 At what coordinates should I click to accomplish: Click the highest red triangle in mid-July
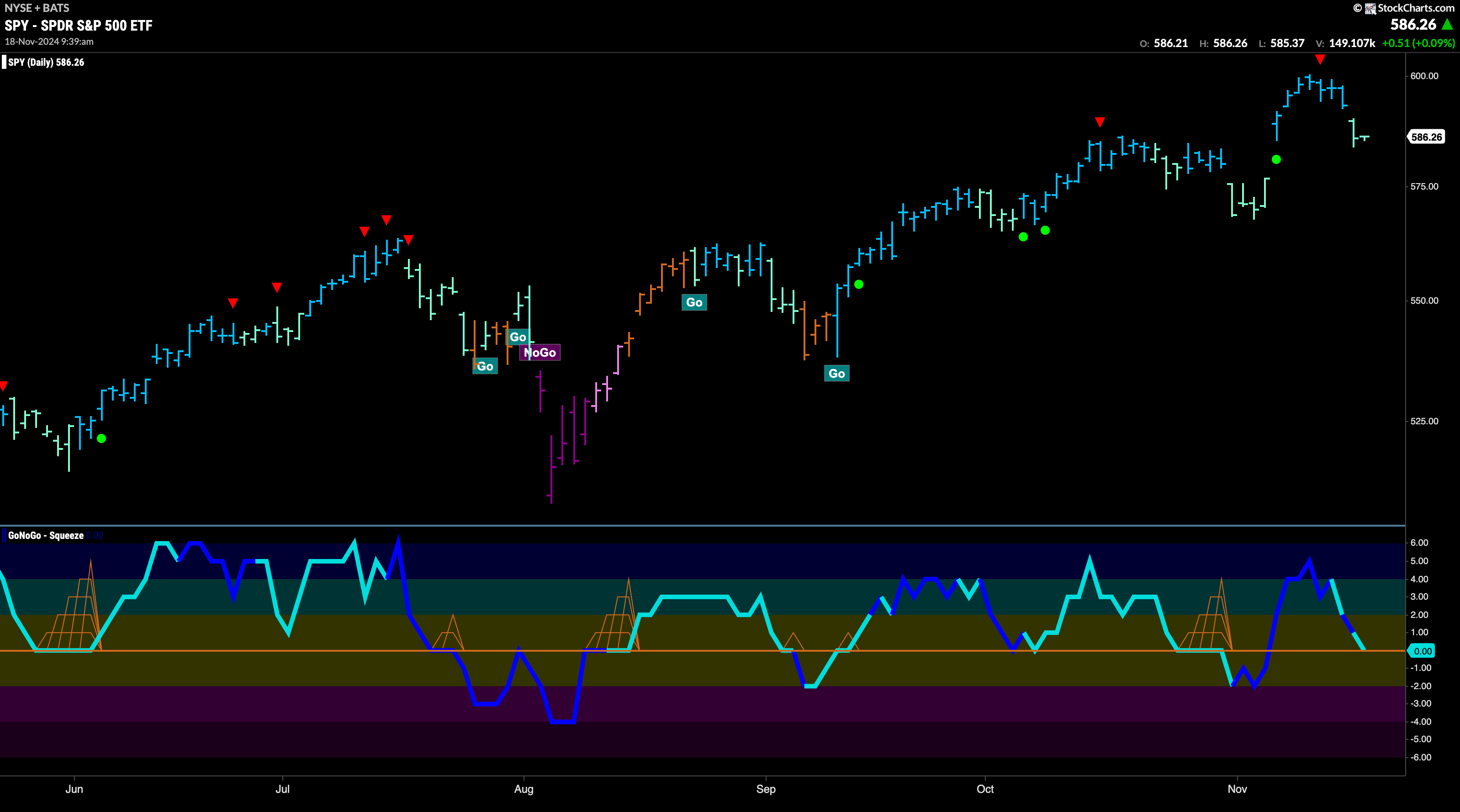click(x=386, y=220)
